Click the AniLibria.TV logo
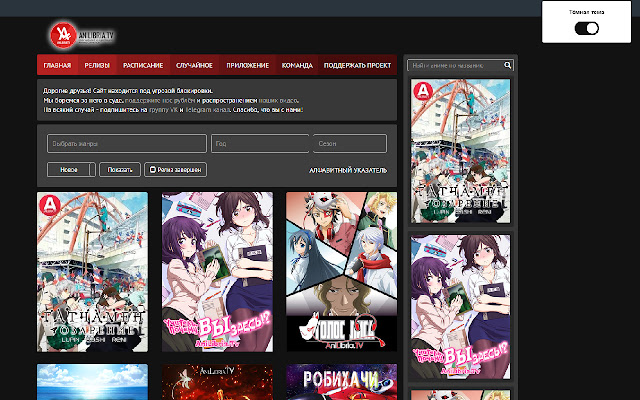The height and width of the screenshot is (400, 640). click(82, 36)
